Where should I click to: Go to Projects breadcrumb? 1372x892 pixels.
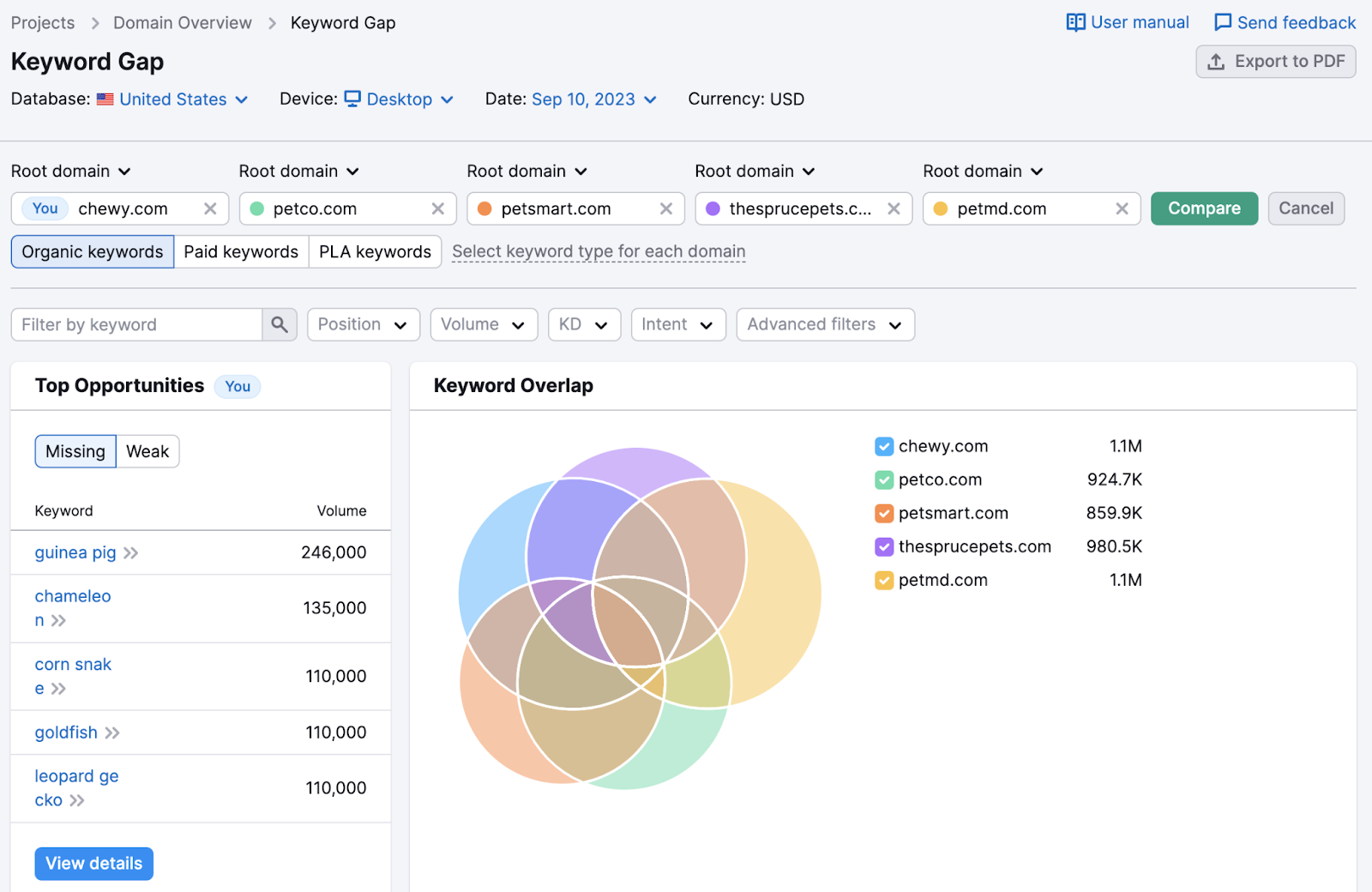point(43,23)
